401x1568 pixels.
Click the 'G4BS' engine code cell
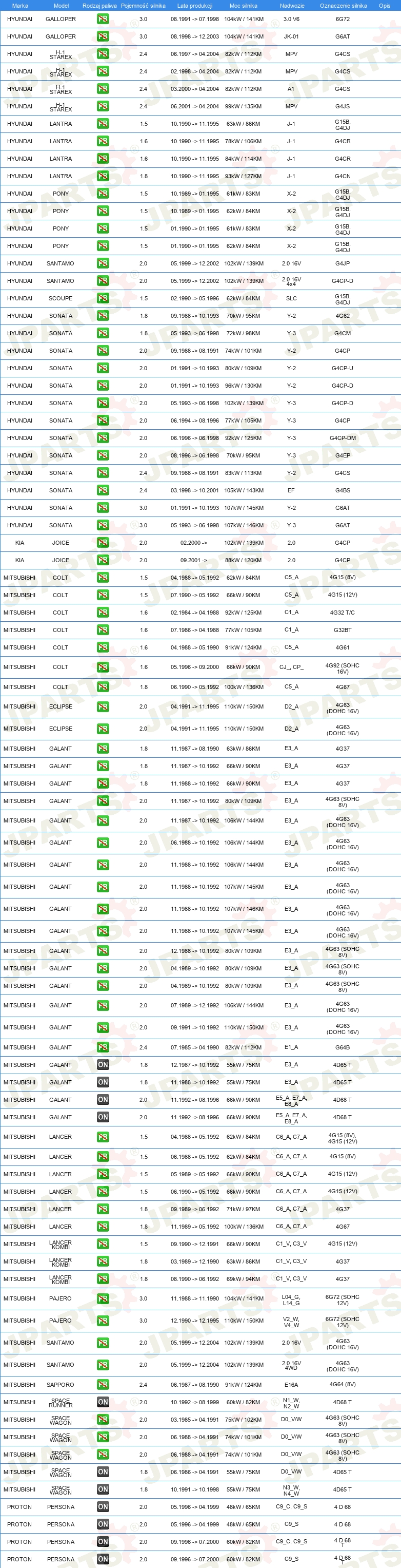click(x=342, y=490)
